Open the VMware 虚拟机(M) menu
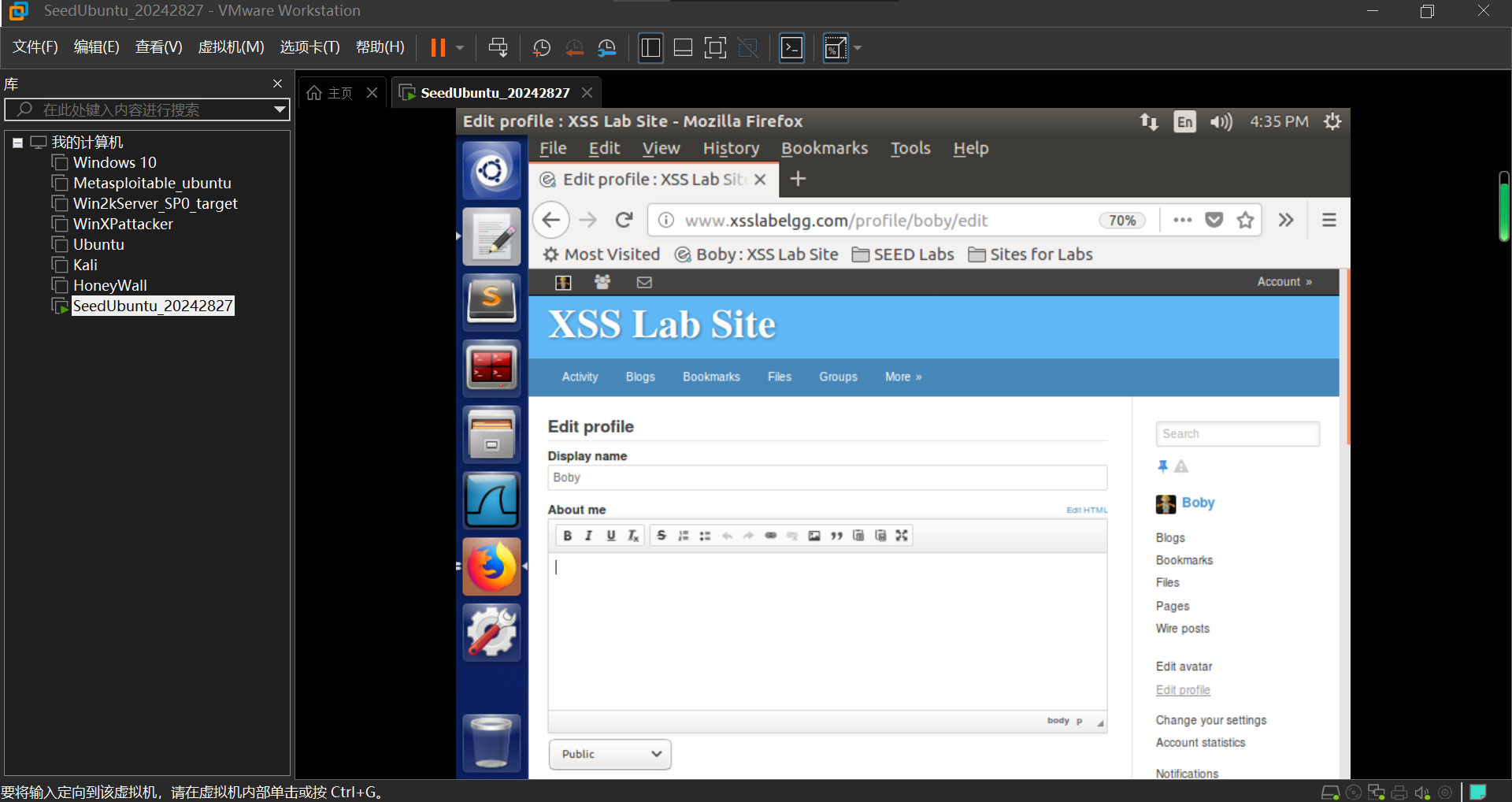The height and width of the screenshot is (802, 1512). tap(231, 47)
